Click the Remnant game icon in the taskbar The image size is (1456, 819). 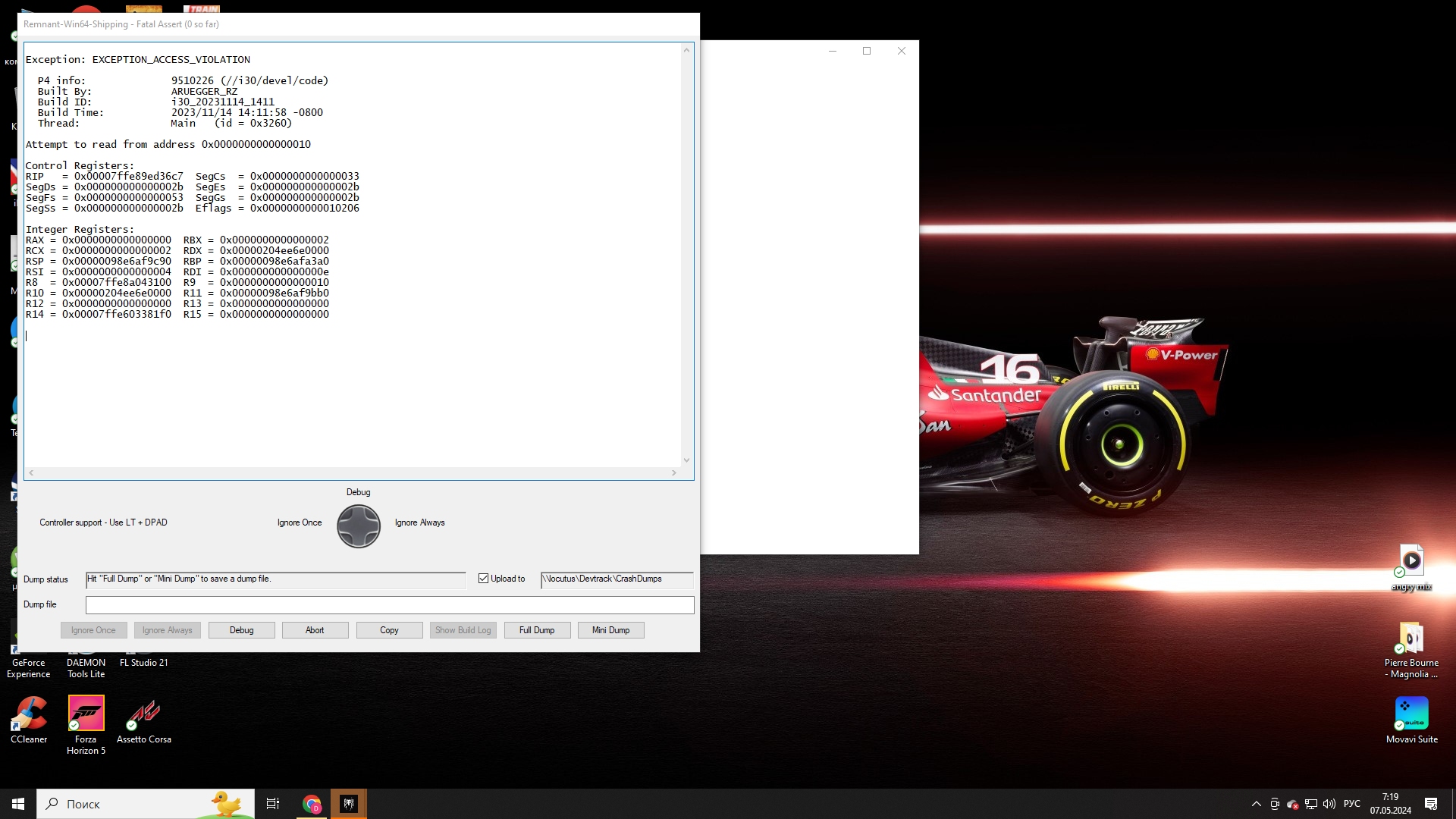(x=349, y=804)
